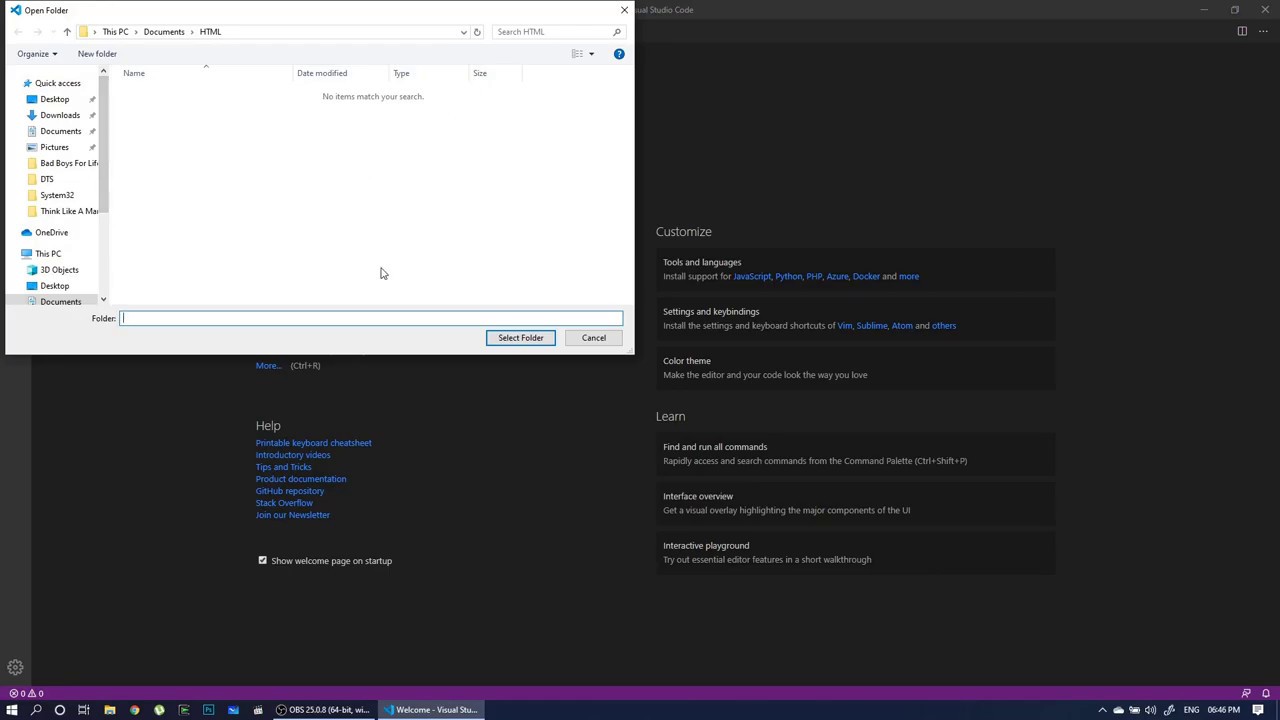Click the Select Folder button
1280x720 pixels.
(x=521, y=338)
